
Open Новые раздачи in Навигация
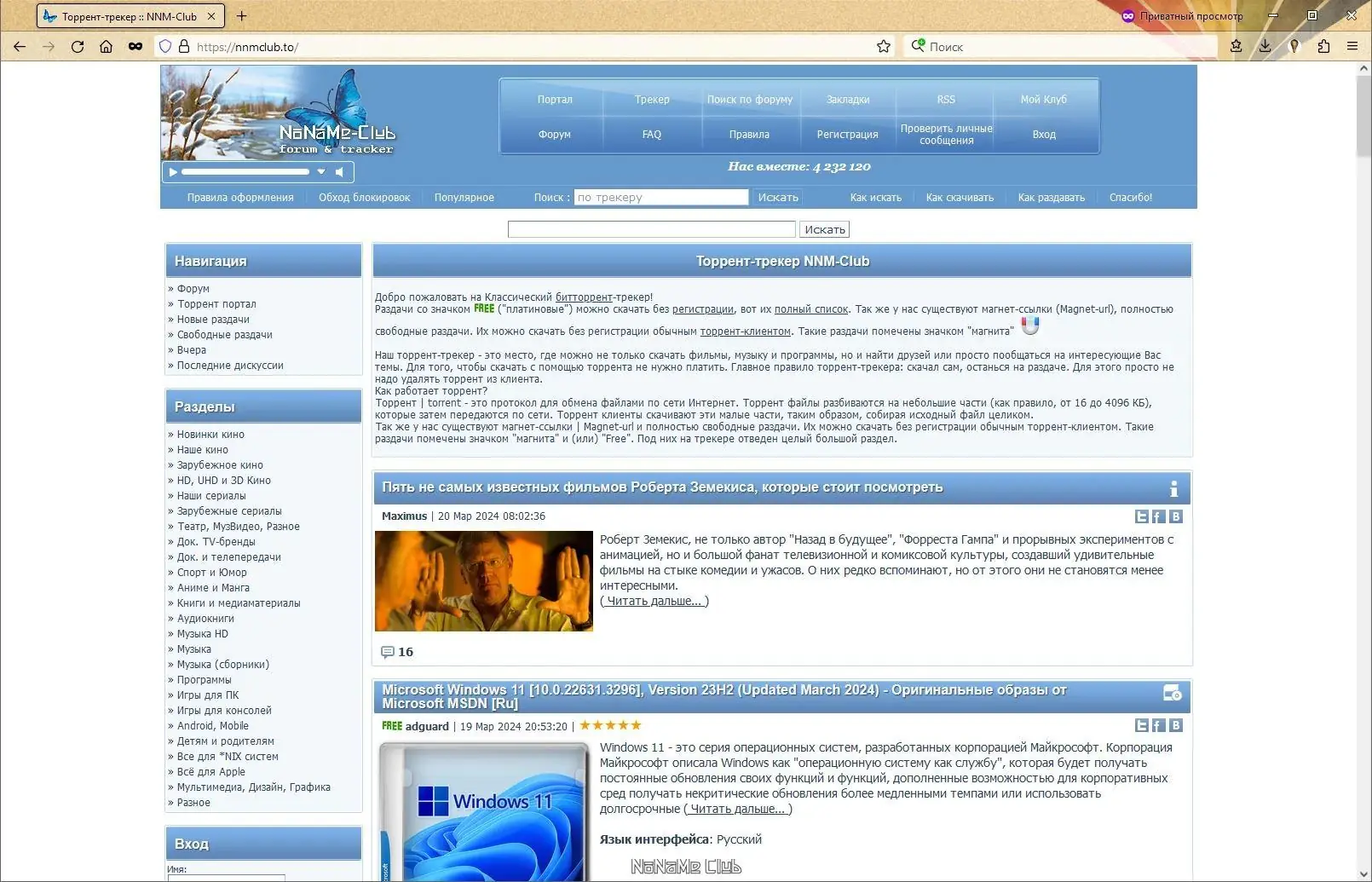click(x=213, y=320)
